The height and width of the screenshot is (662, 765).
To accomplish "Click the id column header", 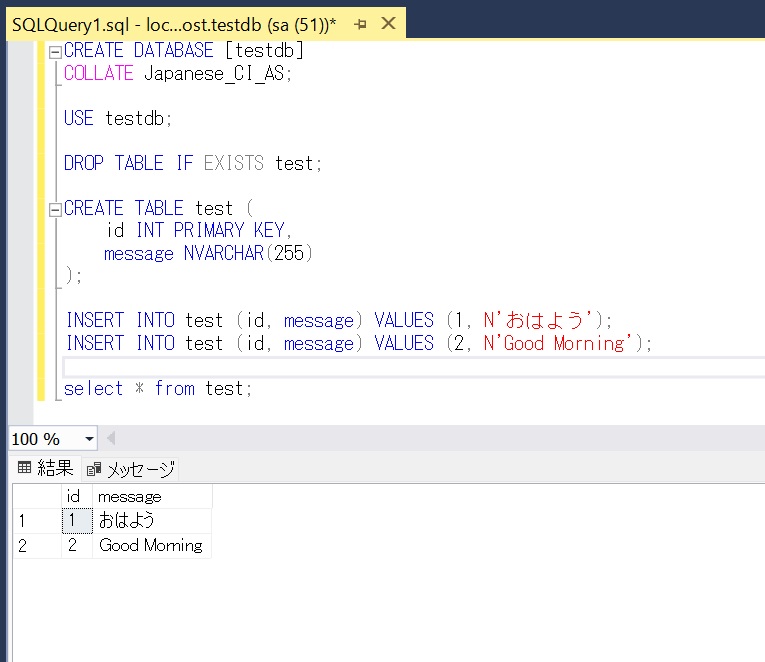I will click(77, 496).
